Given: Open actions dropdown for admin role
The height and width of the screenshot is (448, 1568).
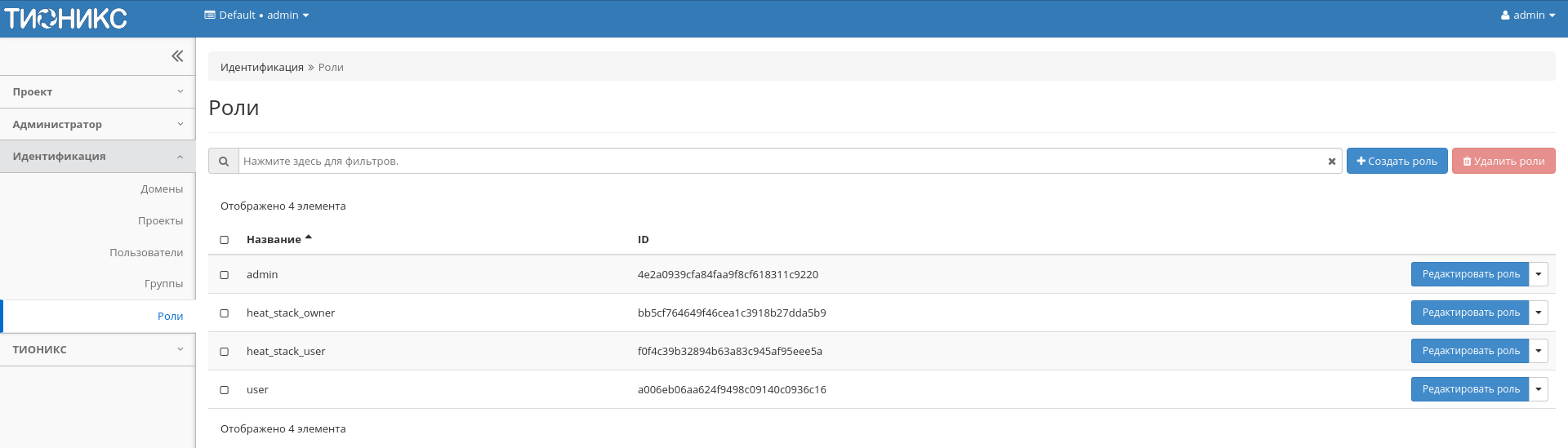Looking at the screenshot, I should pyautogui.click(x=1538, y=274).
